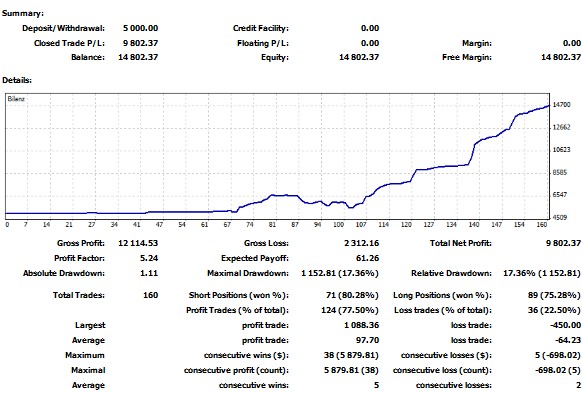Click the 160 tick on chart x-axis
The height and width of the screenshot is (393, 582).
[x=542, y=225]
